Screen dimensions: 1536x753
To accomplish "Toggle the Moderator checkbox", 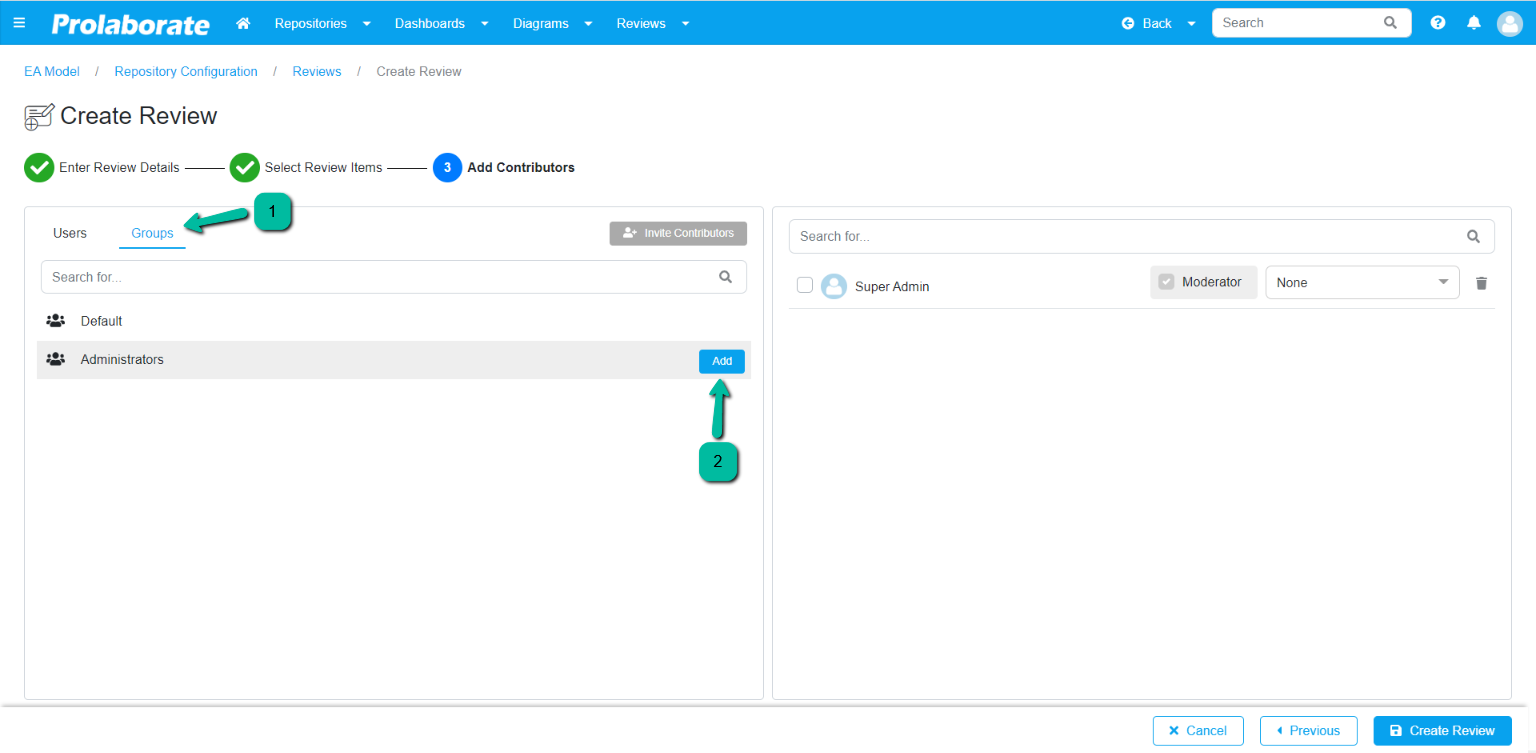I will tap(1166, 282).
